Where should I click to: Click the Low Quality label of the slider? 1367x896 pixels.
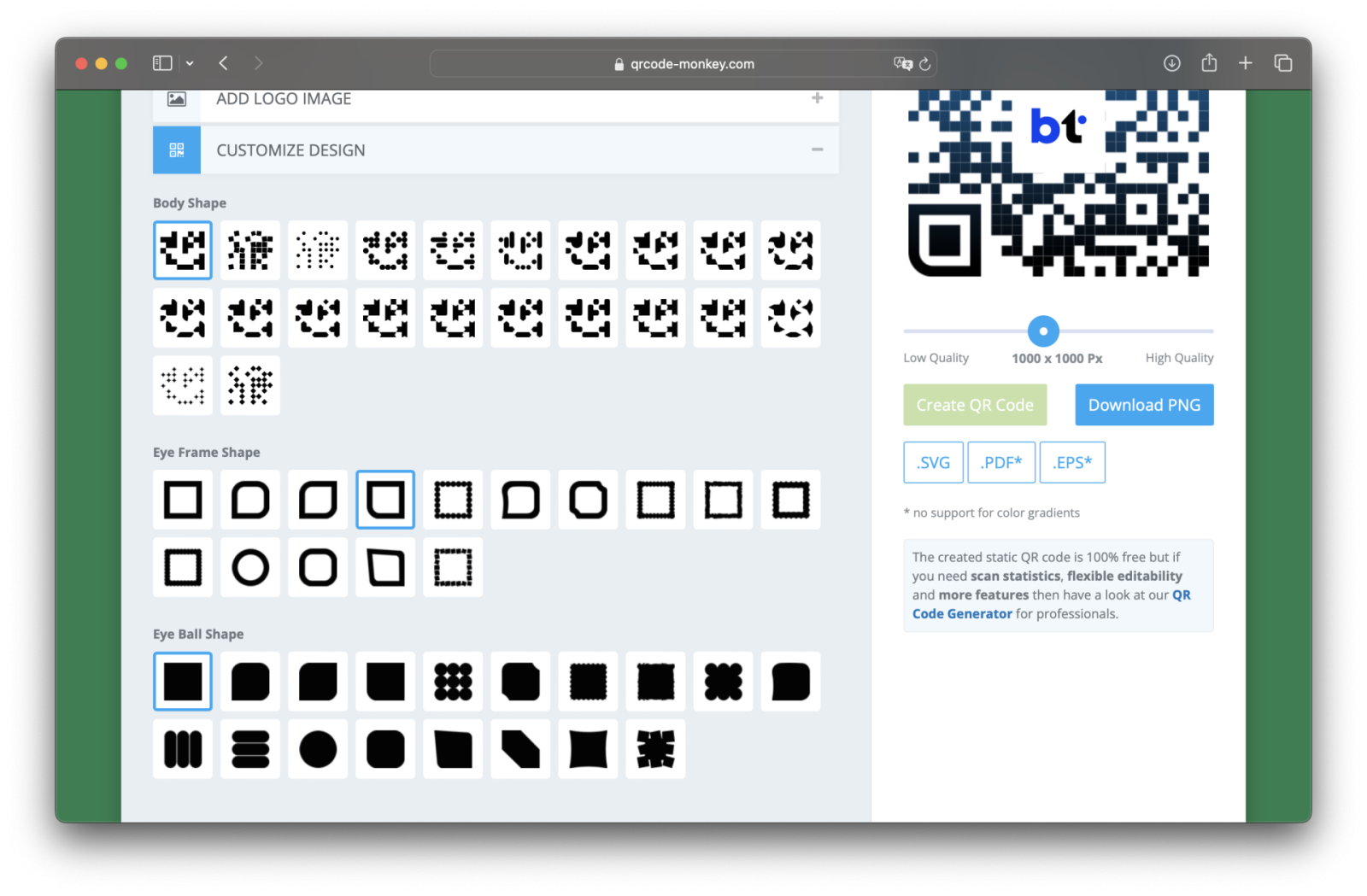pyautogui.click(x=936, y=358)
